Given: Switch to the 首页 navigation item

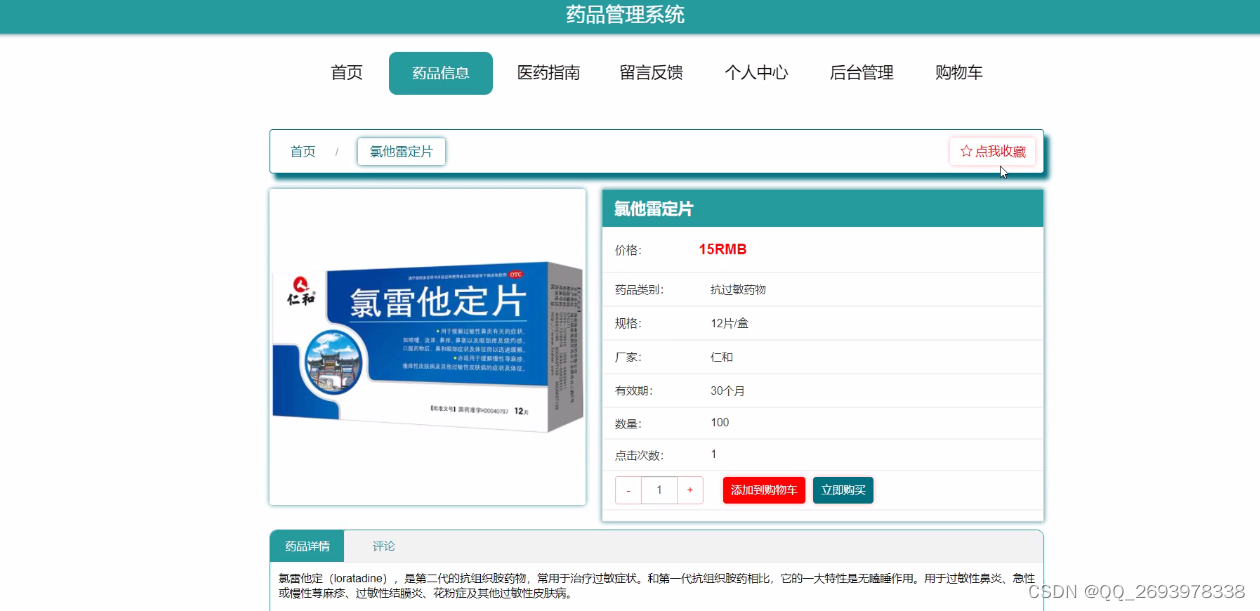Looking at the screenshot, I should point(345,72).
